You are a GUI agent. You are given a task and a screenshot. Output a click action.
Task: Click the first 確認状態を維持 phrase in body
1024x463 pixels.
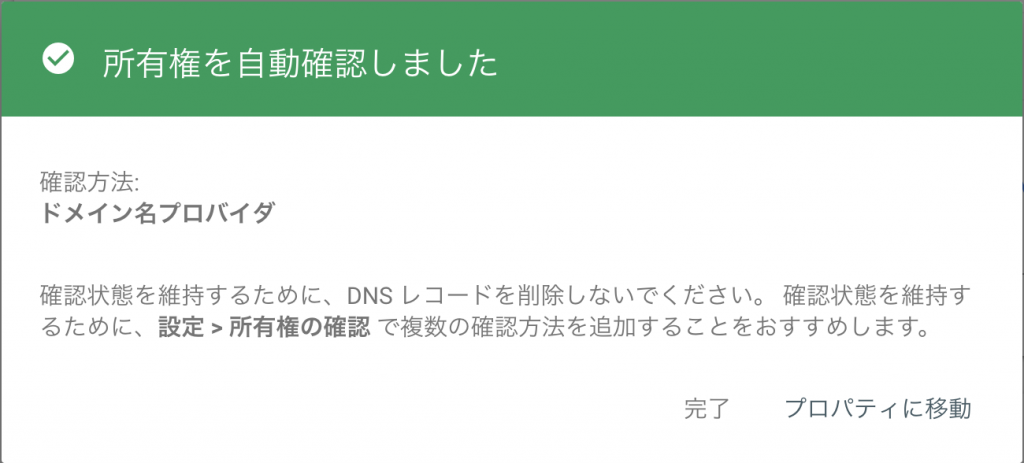119,296
